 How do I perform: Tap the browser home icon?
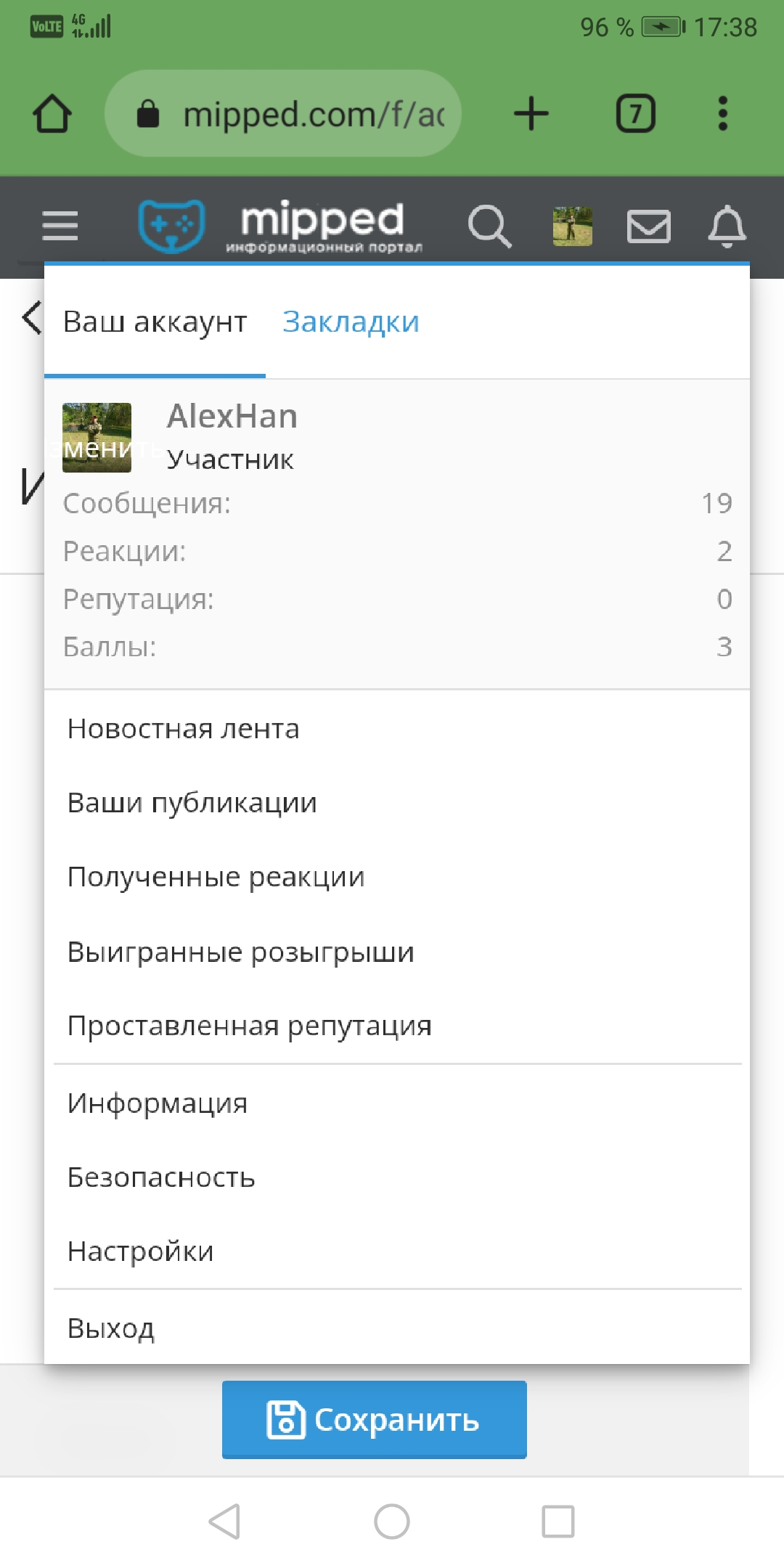(x=52, y=114)
